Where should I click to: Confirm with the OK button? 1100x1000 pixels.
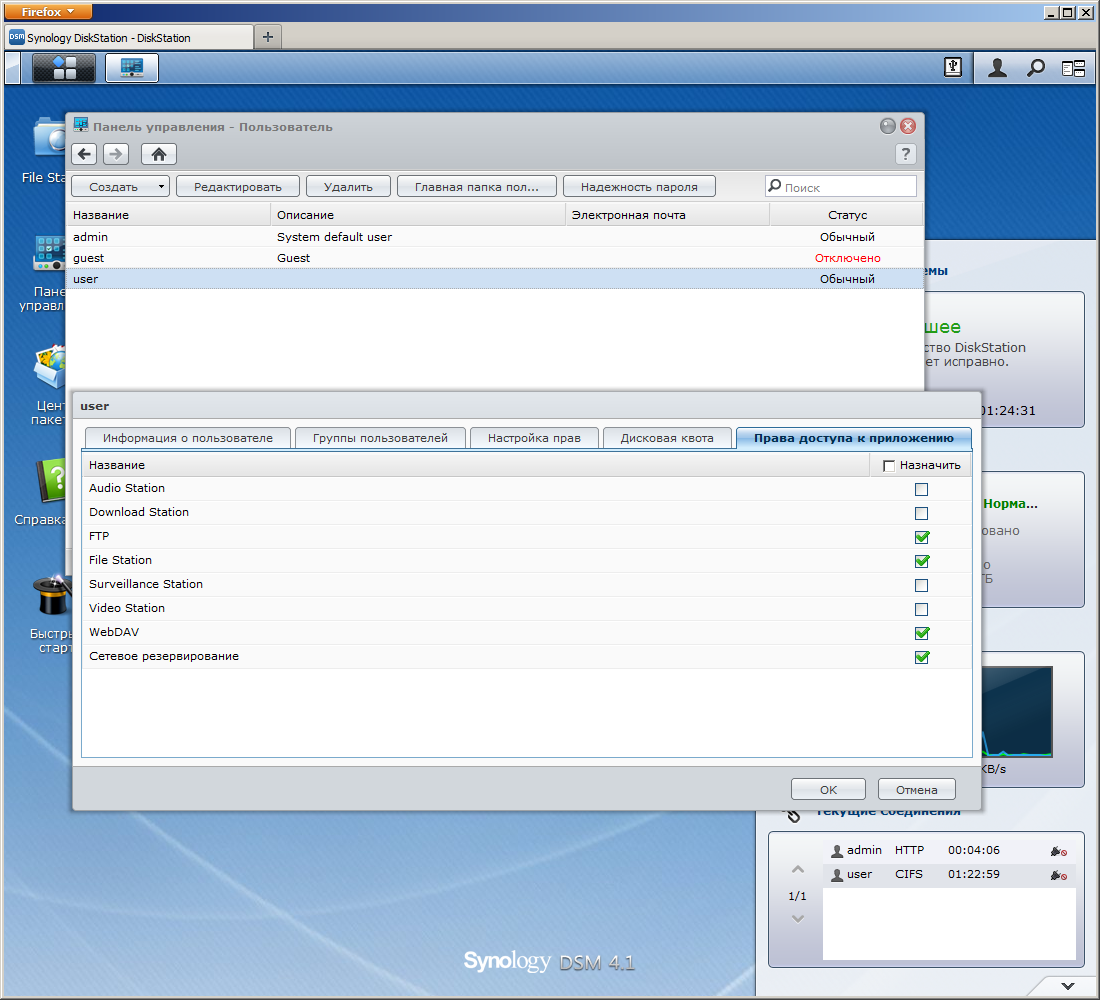829,789
